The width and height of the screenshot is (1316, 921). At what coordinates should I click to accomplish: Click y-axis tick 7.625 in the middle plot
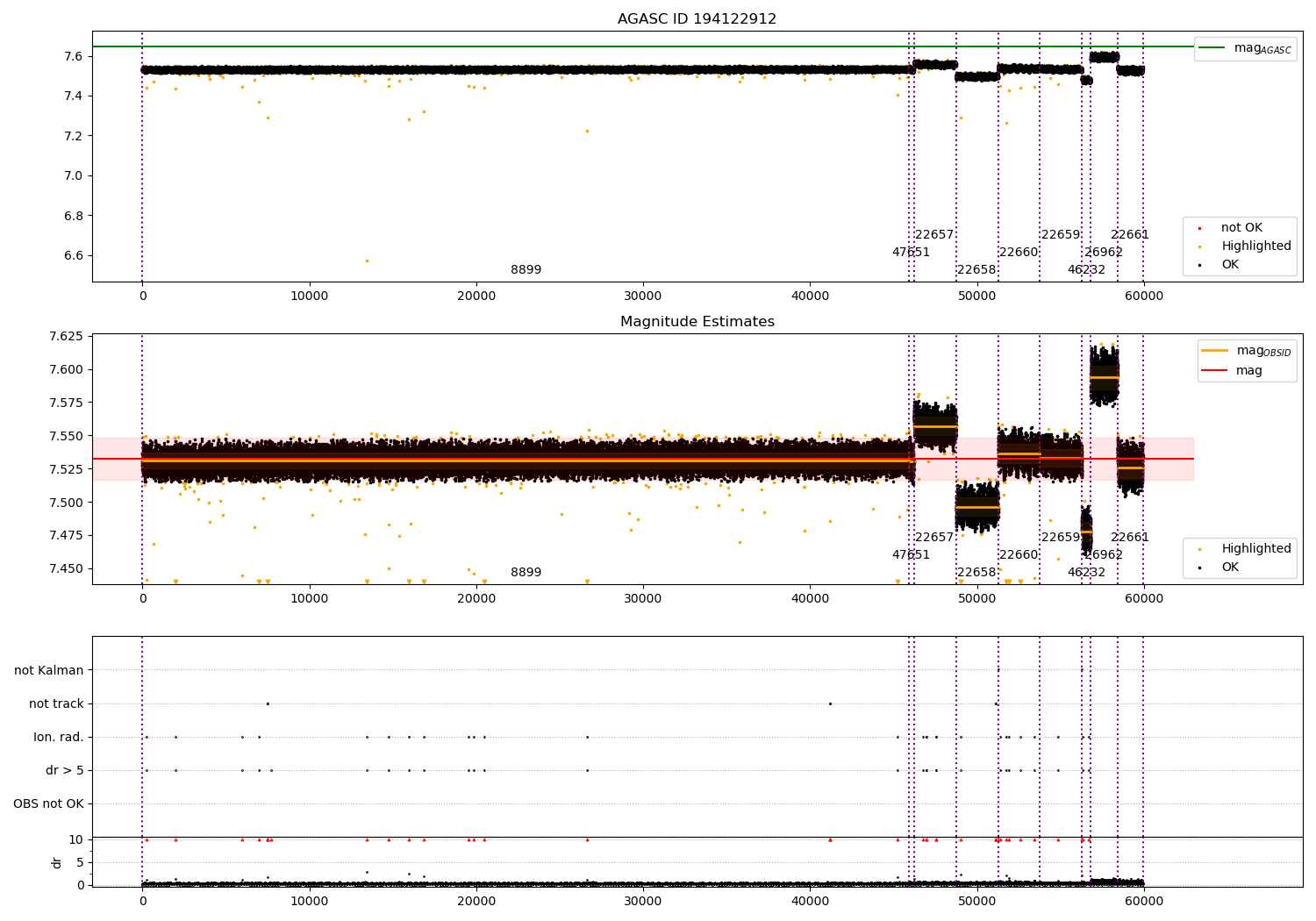coord(66,337)
